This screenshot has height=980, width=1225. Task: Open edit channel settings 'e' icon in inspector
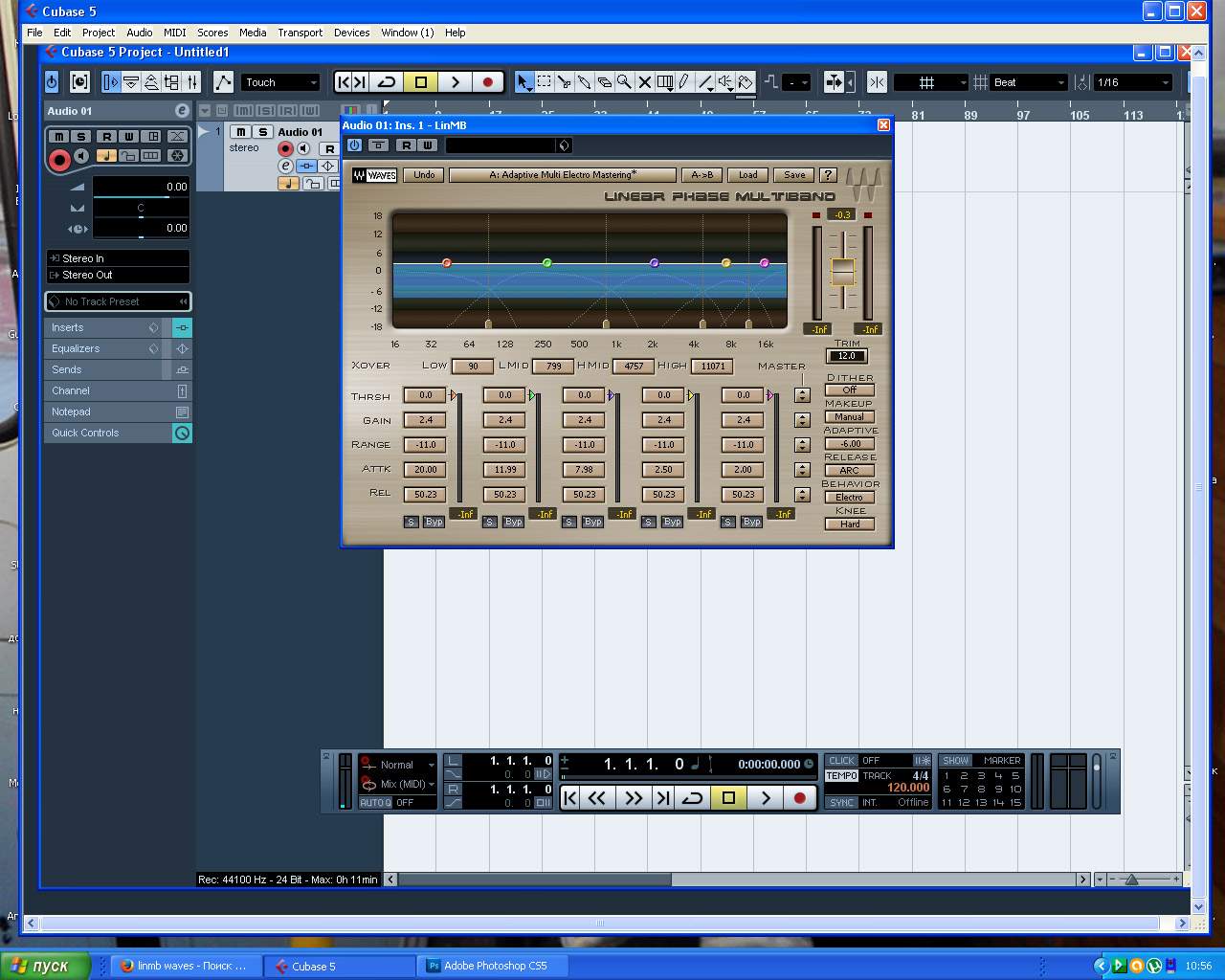click(x=182, y=111)
